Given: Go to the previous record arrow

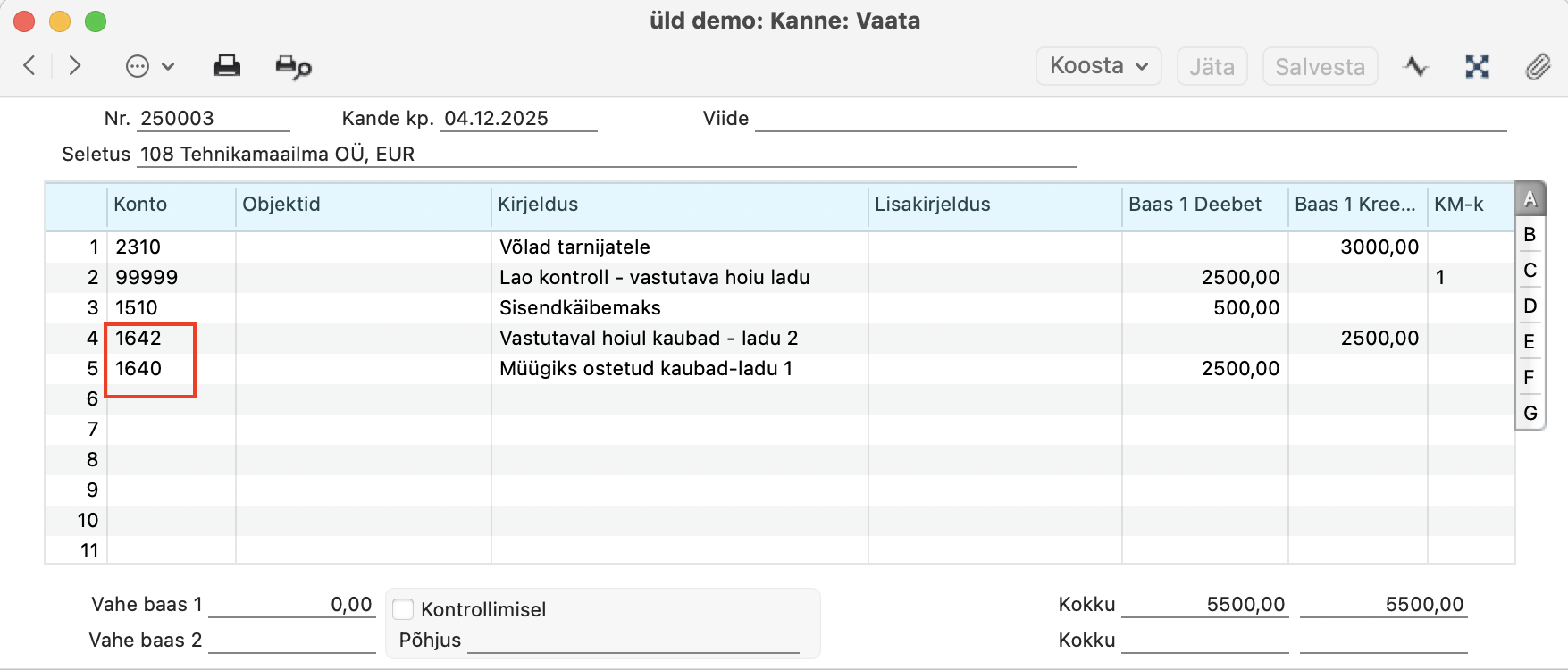Looking at the screenshot, I should pyautogui.click(x=29, y=66).
